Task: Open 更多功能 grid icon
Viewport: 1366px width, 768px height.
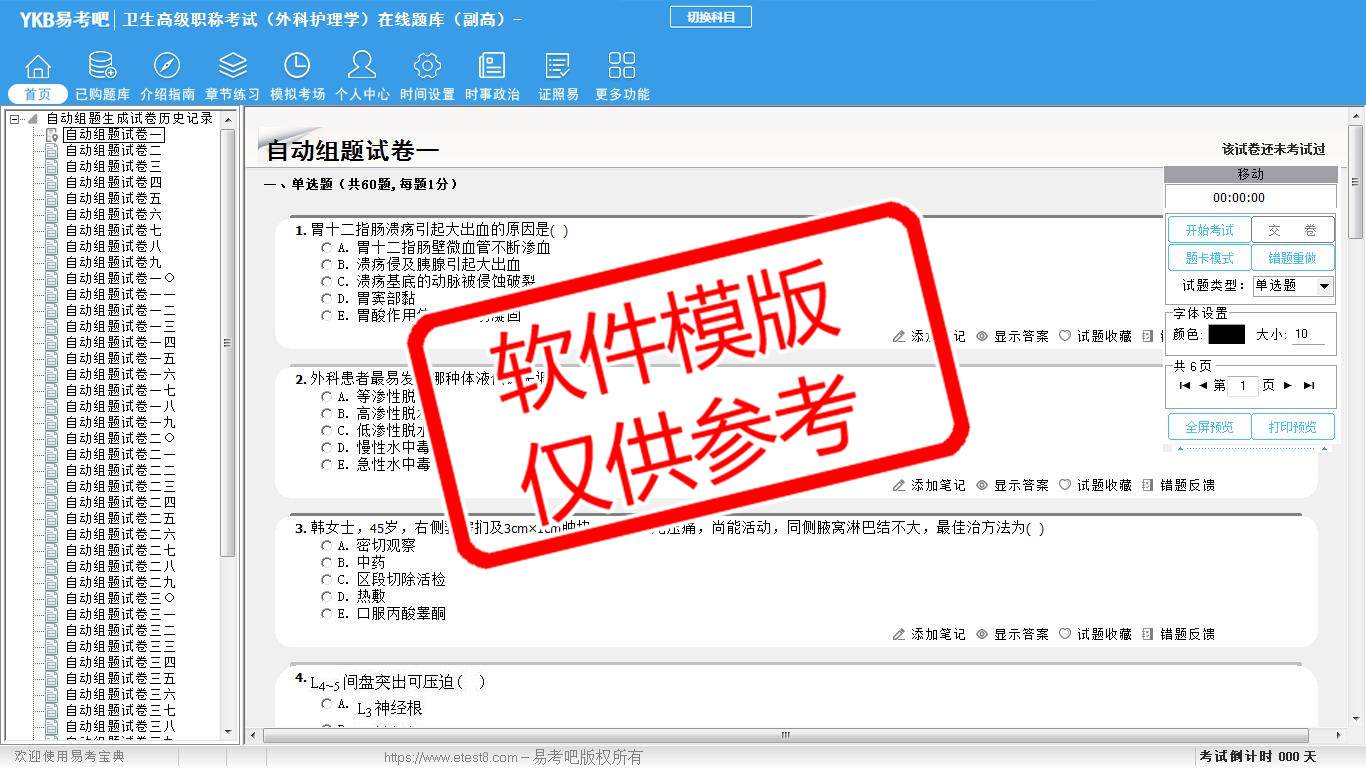Action: click(x=622, y=67)
